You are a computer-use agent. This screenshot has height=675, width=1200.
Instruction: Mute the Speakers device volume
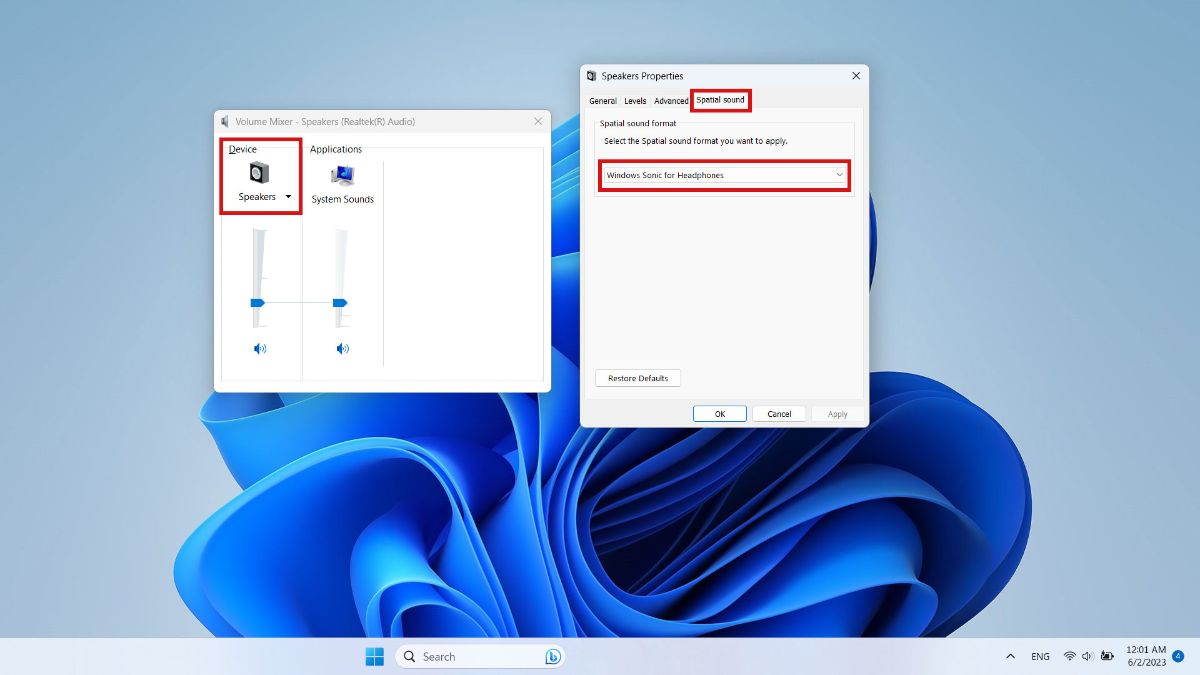point(260,348)
